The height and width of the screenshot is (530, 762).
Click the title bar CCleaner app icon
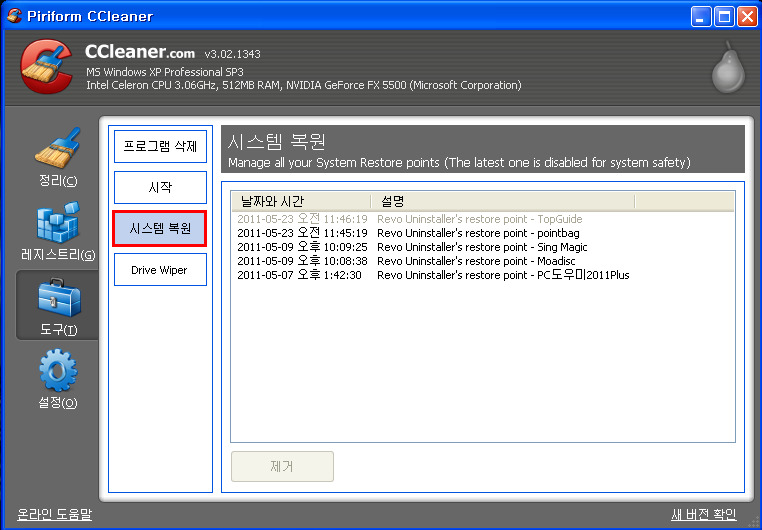pos(15,16)
